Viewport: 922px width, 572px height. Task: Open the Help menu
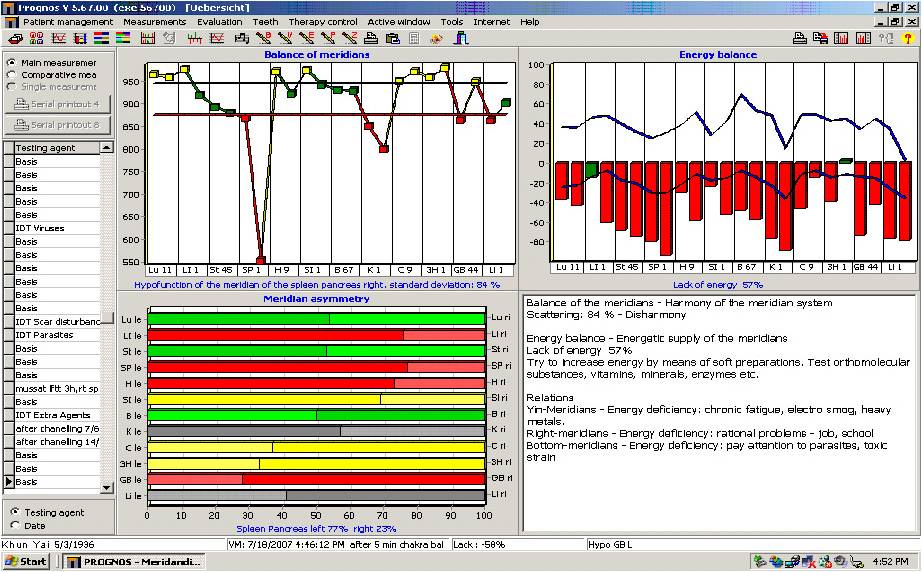pos(529,22)
